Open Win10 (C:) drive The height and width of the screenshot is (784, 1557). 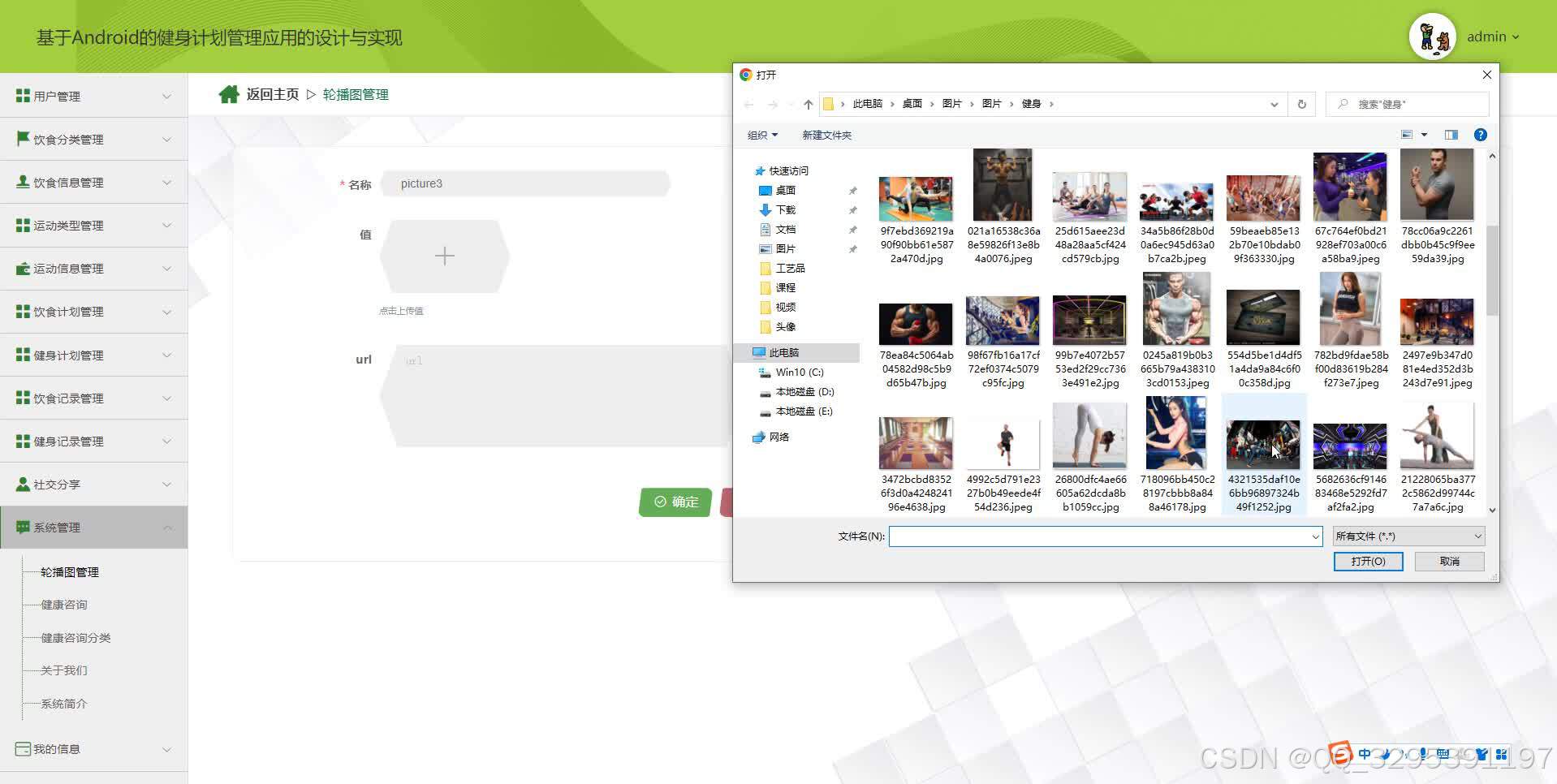pos(799,372)
